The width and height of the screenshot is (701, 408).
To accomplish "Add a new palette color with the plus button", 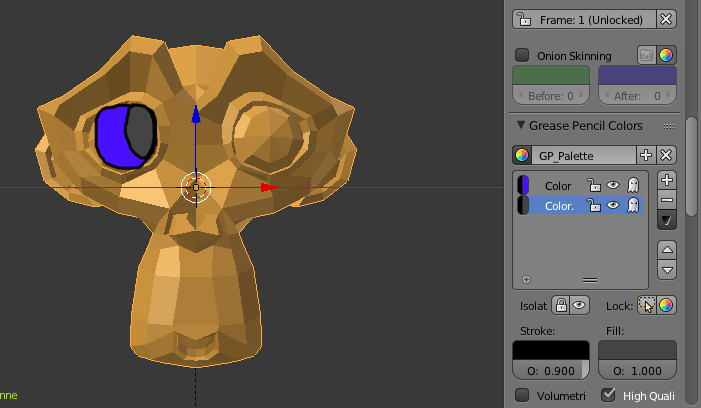I will pos(667,180).
